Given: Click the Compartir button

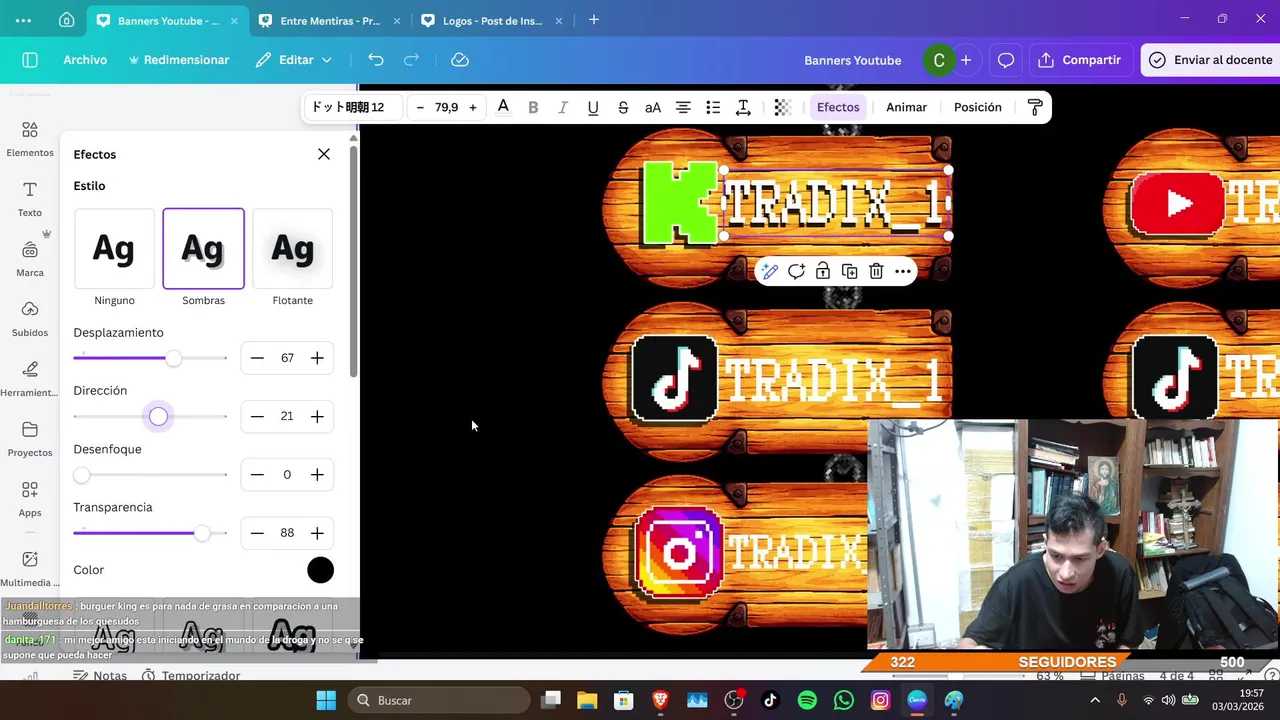Looking at the screenshot, I should 1080,60.
